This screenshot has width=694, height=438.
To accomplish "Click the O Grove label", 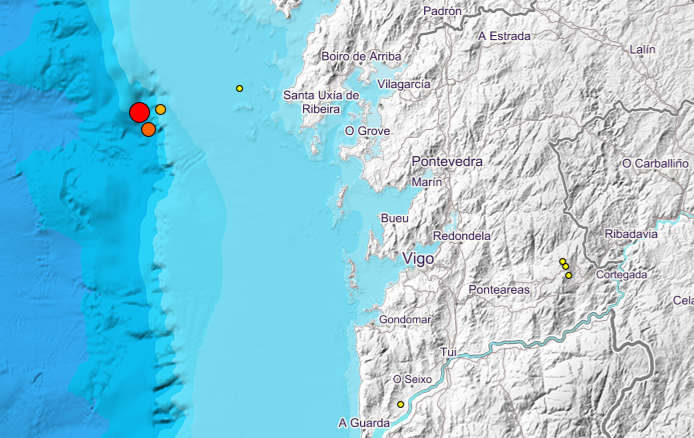I will (367, 131).
